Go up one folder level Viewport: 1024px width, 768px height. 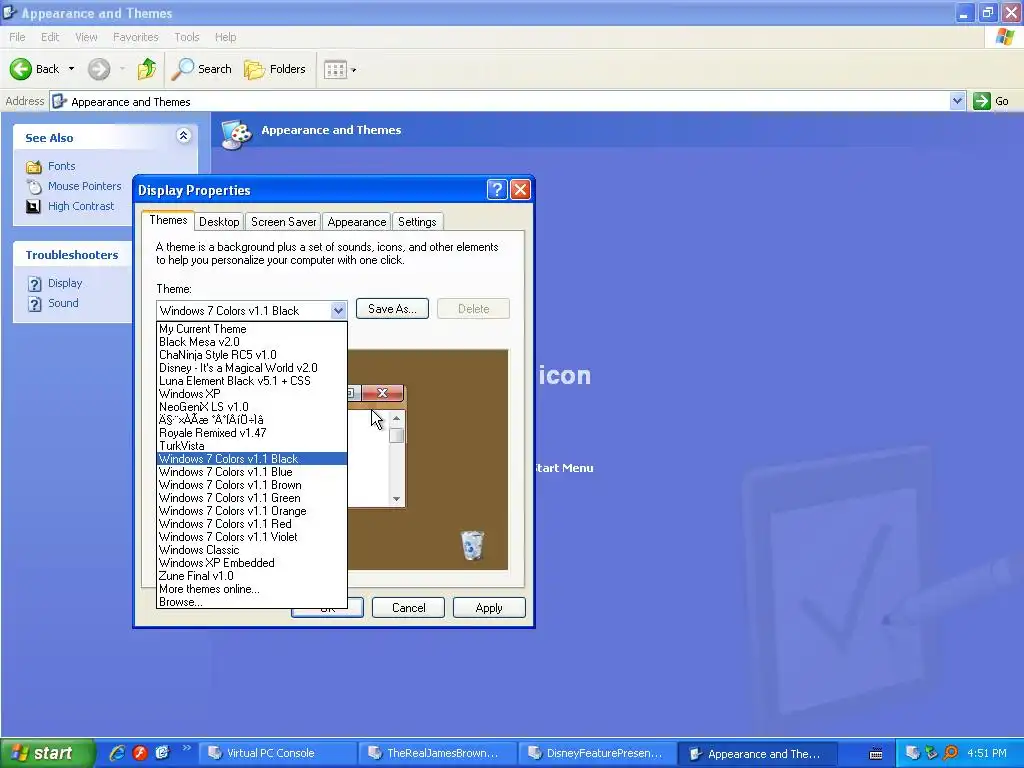coord(146,69)
